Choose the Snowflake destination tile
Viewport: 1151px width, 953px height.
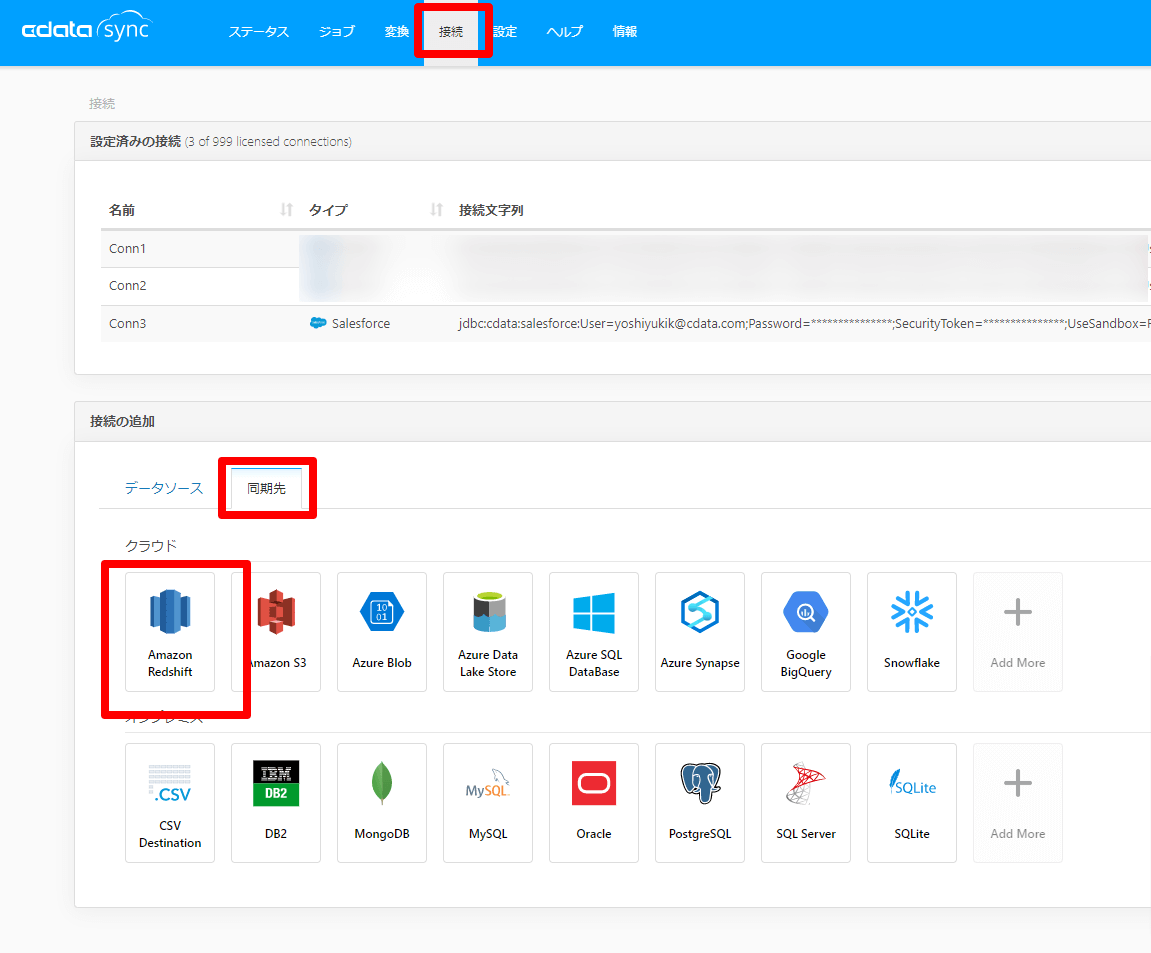click(x=912, y=631)
